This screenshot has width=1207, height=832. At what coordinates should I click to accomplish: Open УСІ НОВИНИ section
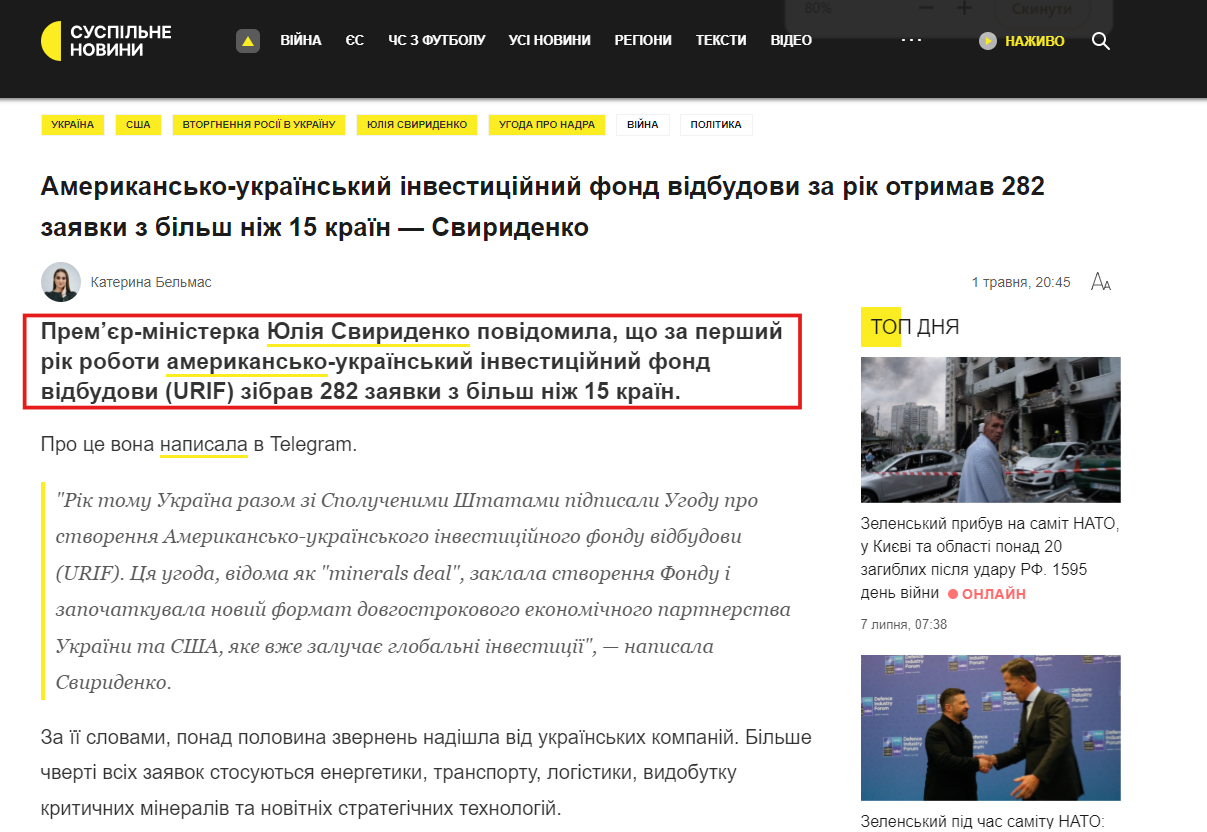[x=550, y=41]
